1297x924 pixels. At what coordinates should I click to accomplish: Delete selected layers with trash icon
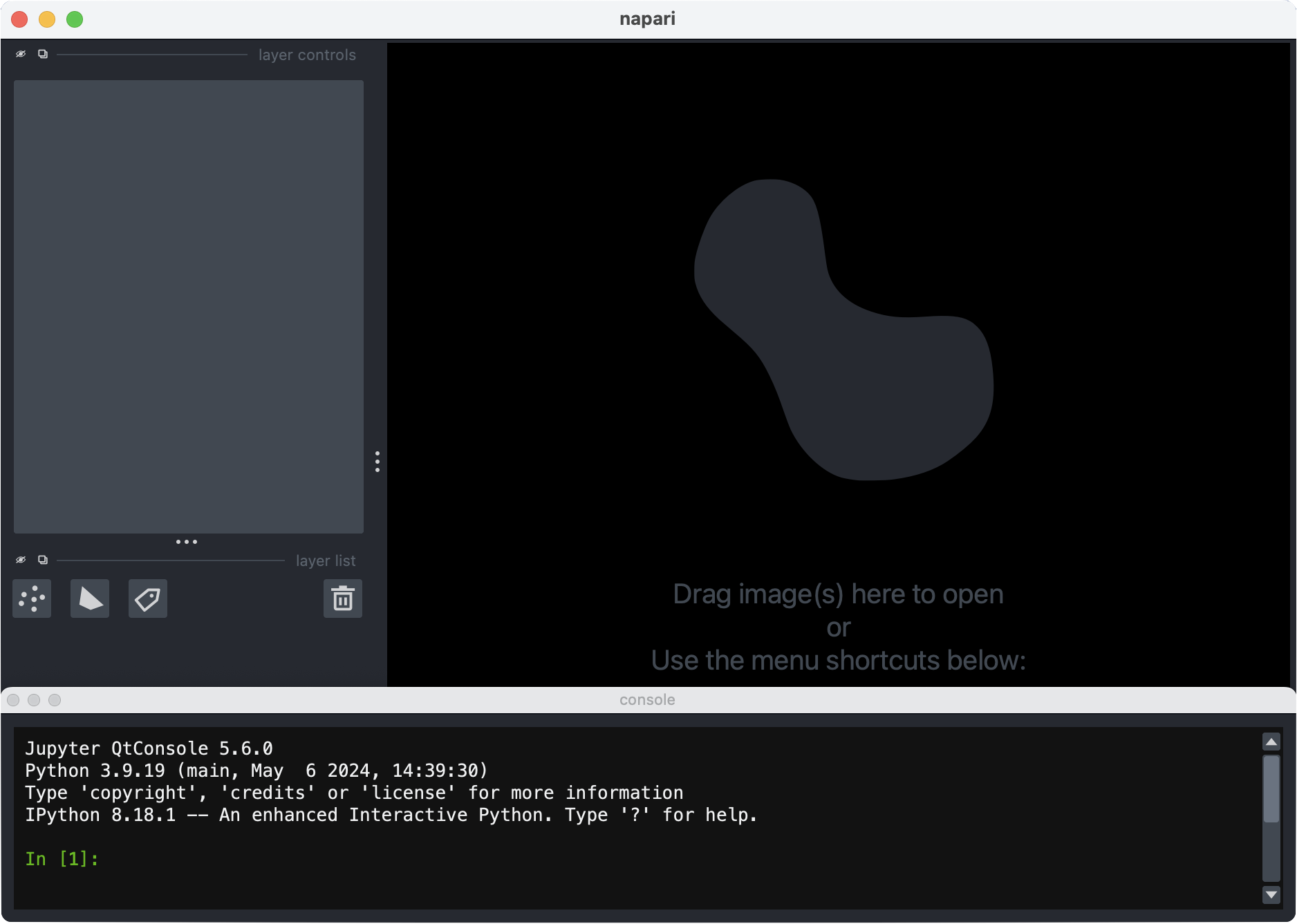[343, 598]
